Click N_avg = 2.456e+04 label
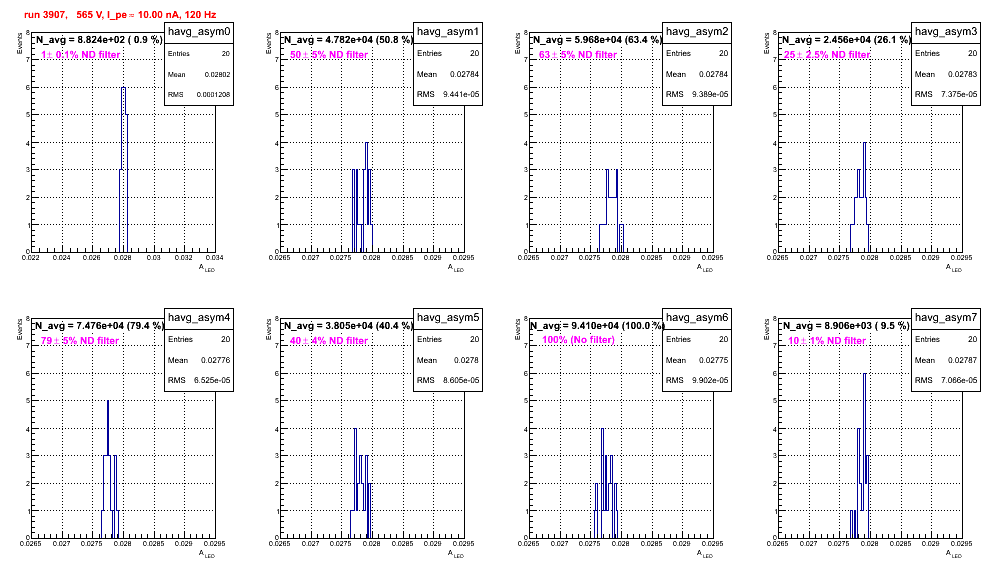 (846, 40)
